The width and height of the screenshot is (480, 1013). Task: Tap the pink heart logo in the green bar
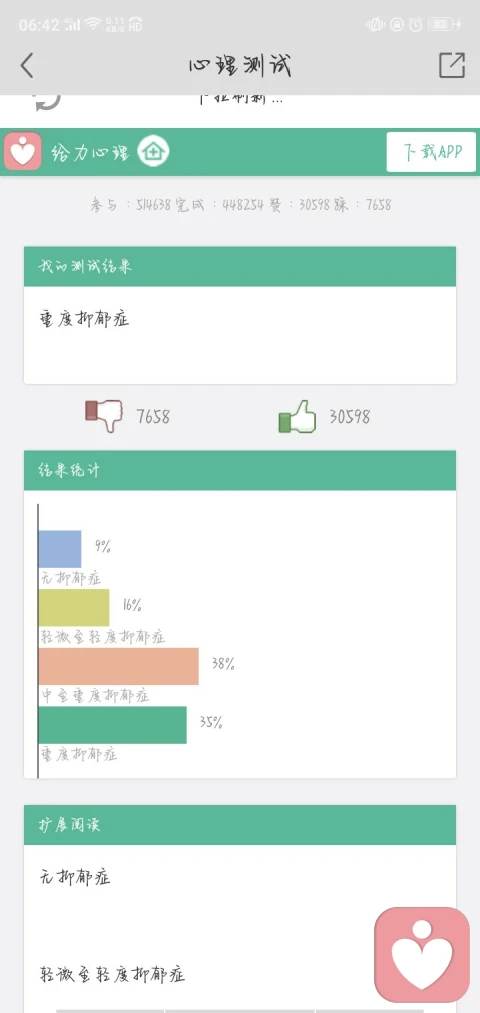tap(23, 152)
